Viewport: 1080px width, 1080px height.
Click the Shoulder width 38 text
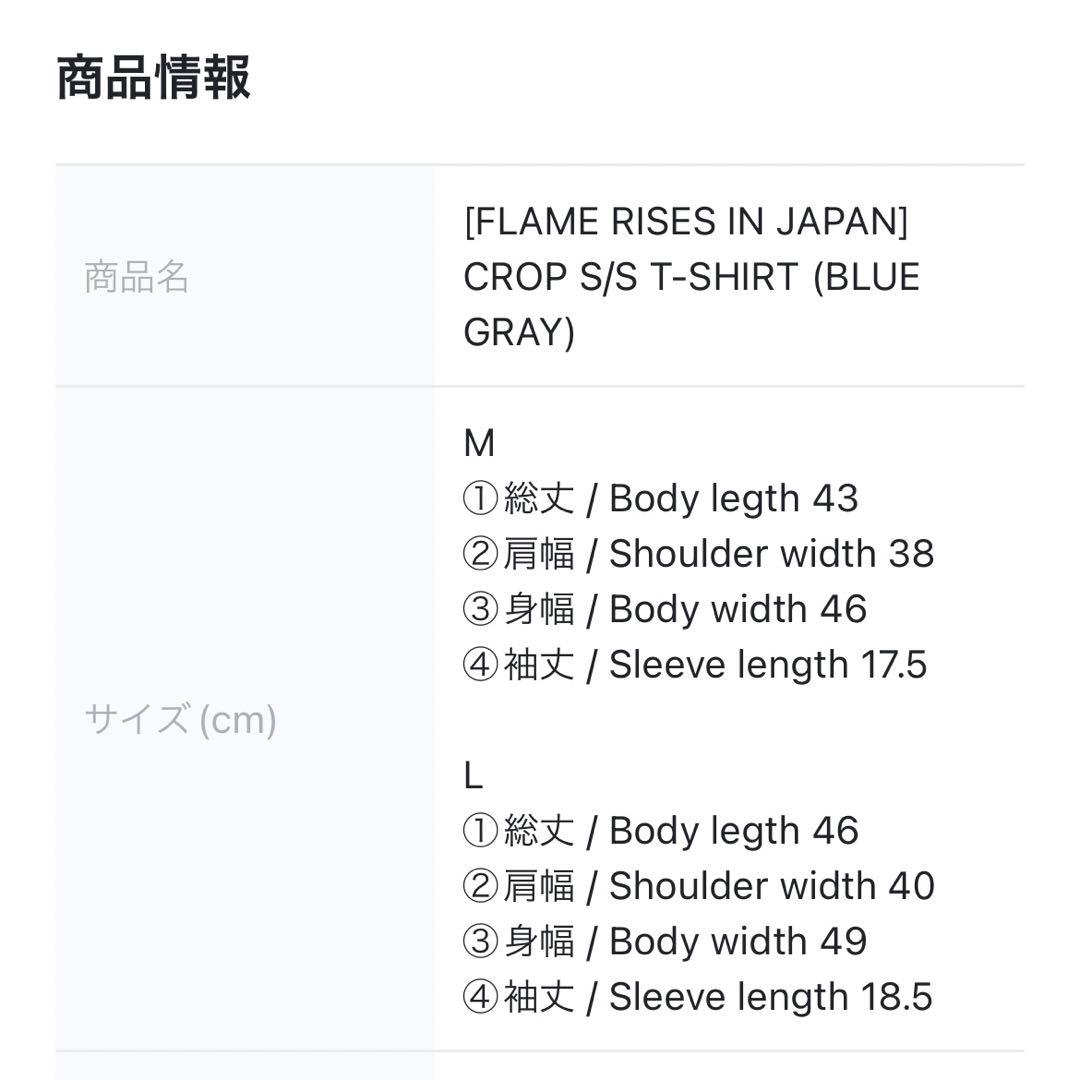(x=771, y=554)
